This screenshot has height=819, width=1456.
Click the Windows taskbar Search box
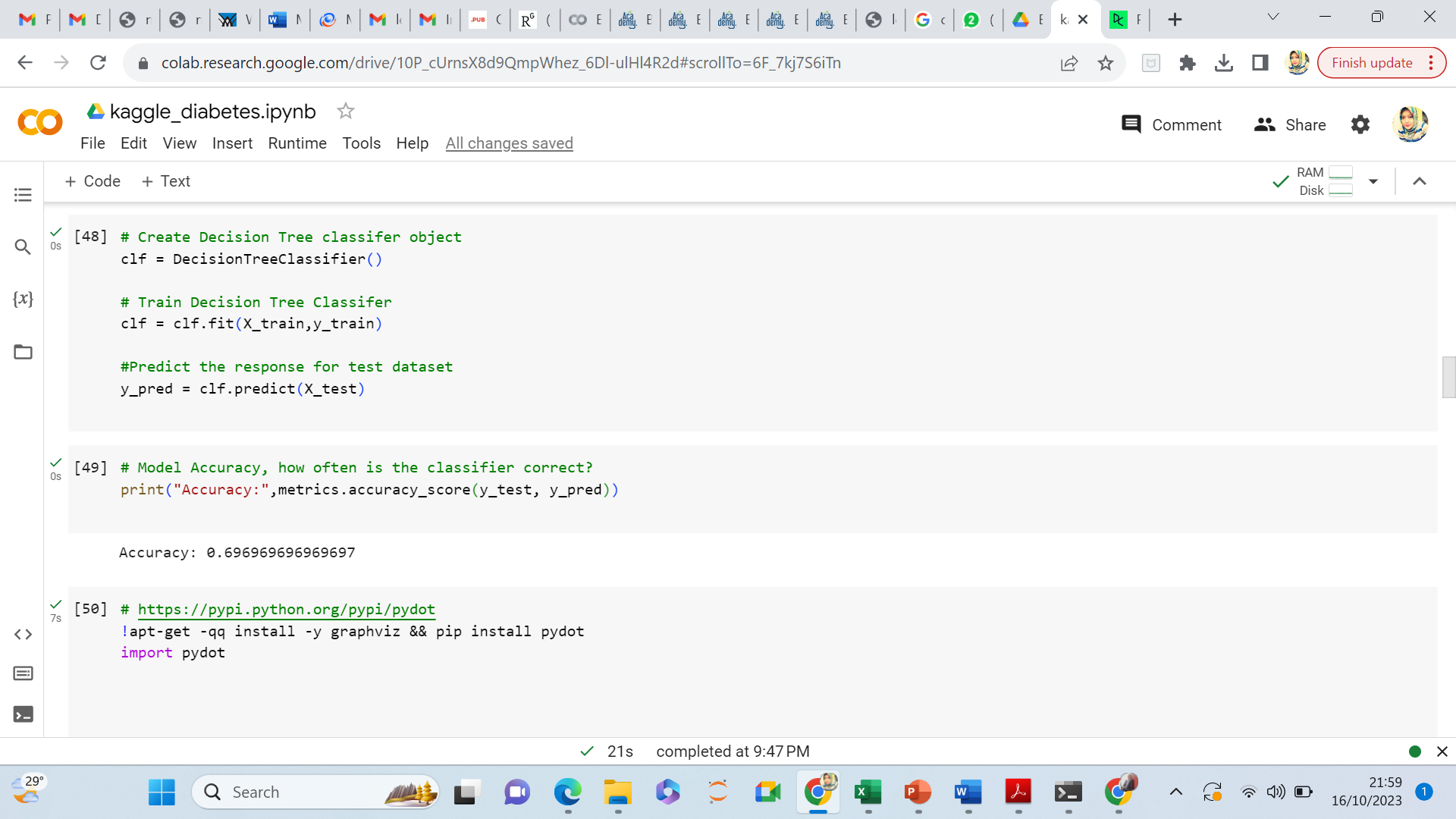(316, 792)
